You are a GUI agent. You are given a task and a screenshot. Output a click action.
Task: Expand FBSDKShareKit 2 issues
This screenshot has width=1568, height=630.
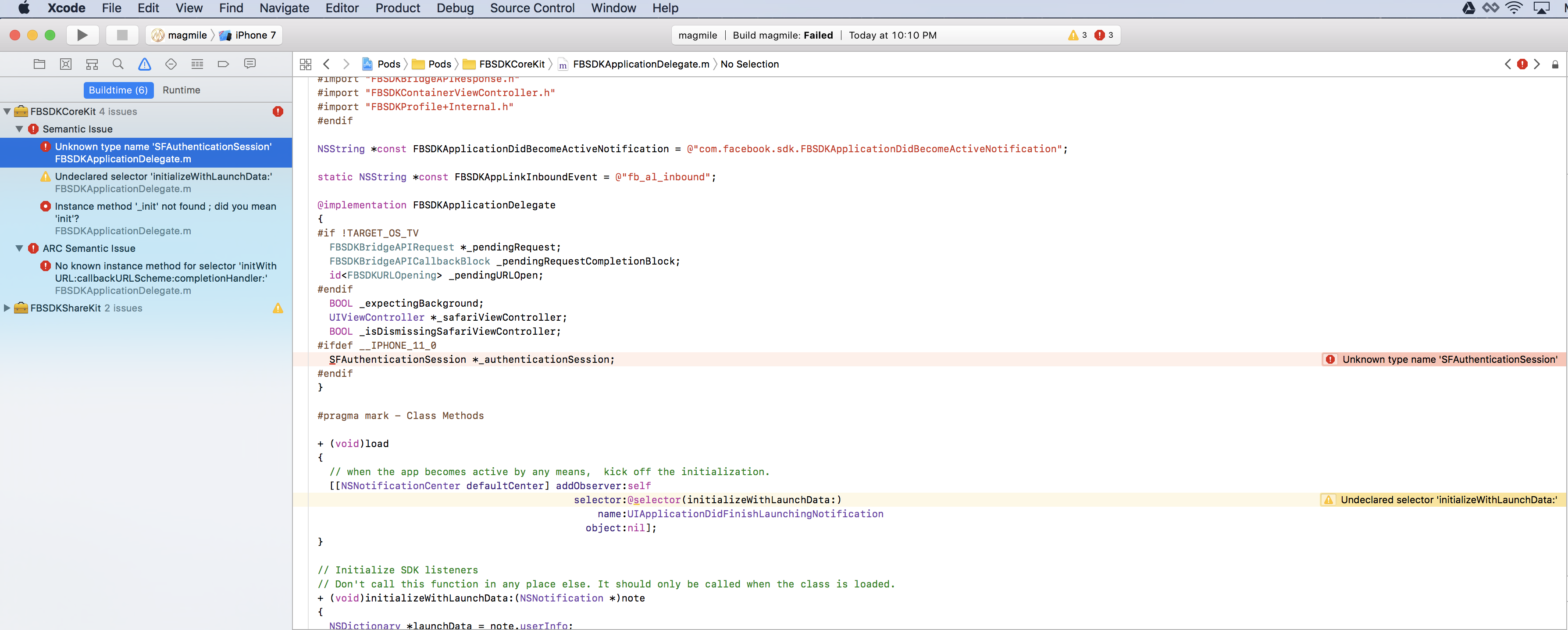(x=7, y=308)
